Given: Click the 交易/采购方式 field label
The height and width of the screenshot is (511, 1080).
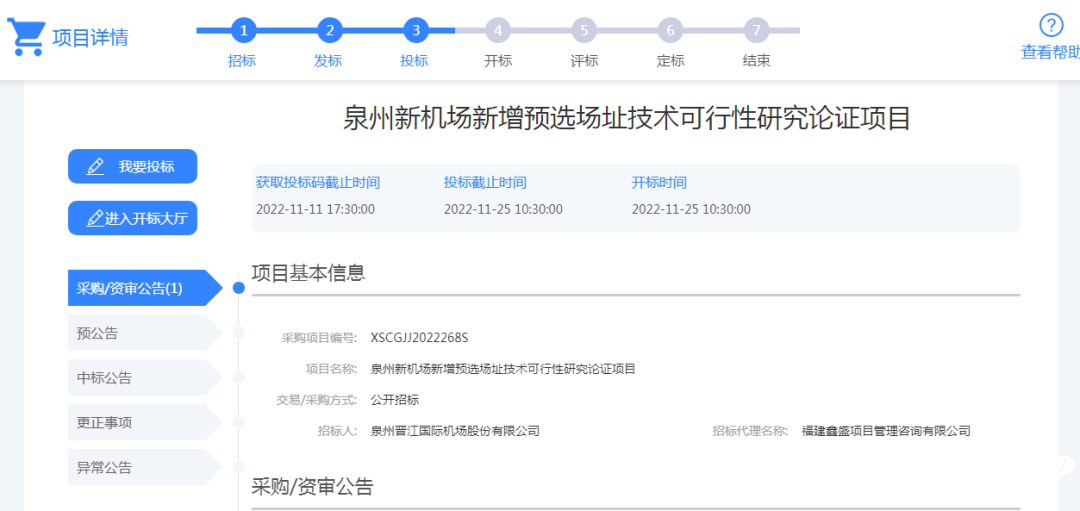Looking at the screenshot, I should click(x=315, y=400).
